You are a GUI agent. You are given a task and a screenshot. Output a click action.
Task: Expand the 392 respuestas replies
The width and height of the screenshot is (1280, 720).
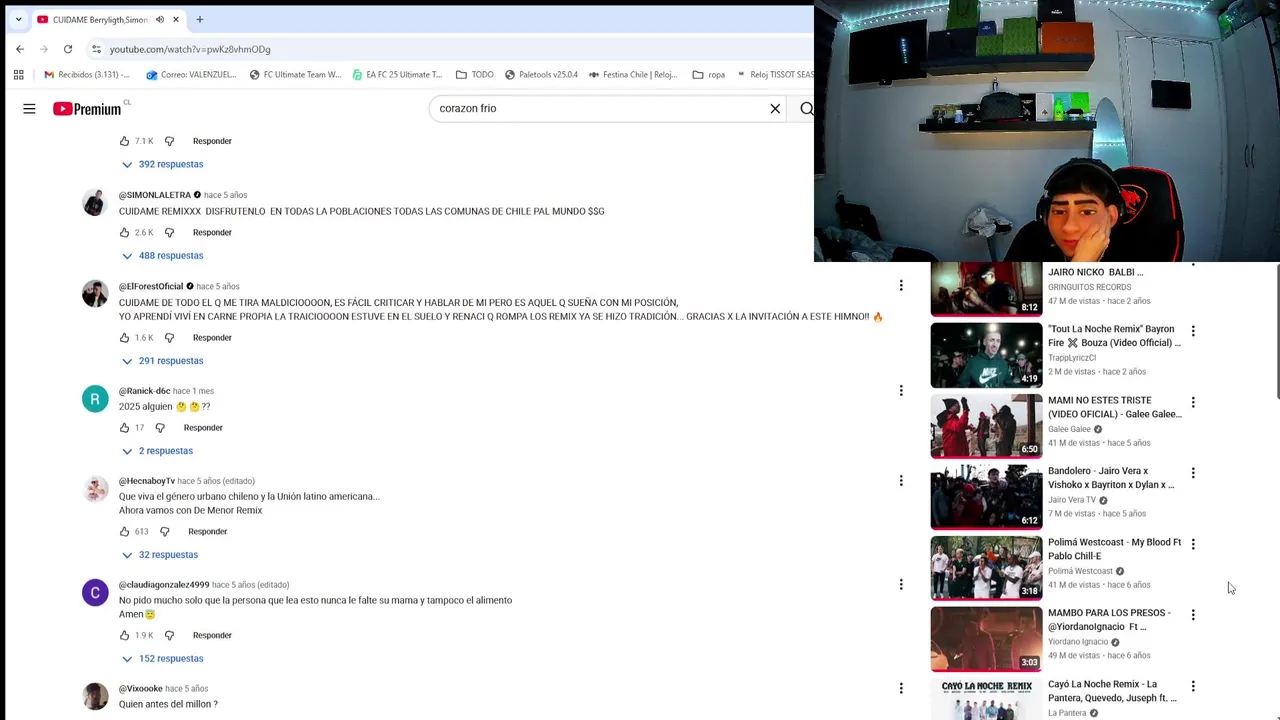[x=162, y=164]
